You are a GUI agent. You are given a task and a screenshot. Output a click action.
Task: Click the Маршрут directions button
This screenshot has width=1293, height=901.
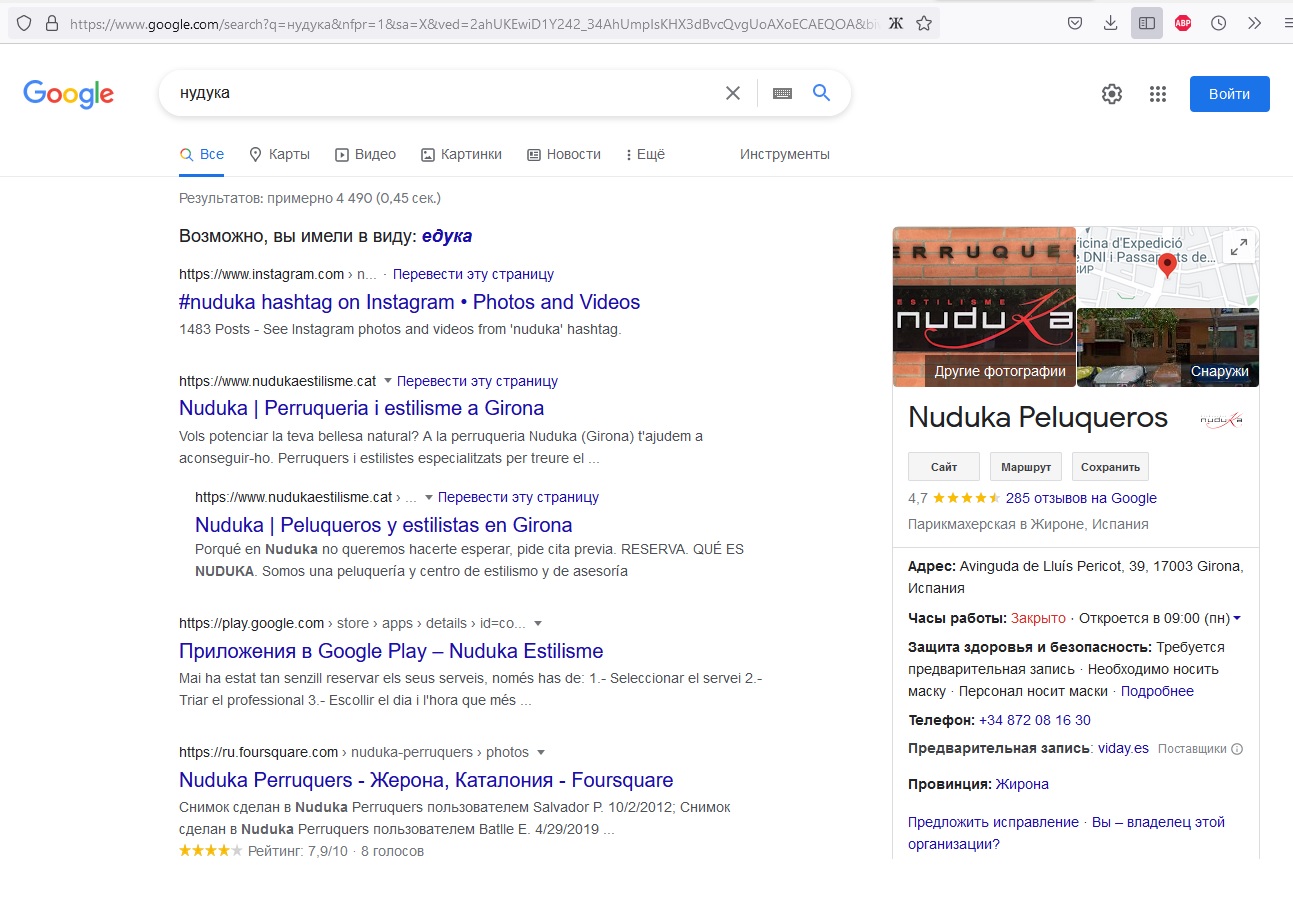[1026, 467]
